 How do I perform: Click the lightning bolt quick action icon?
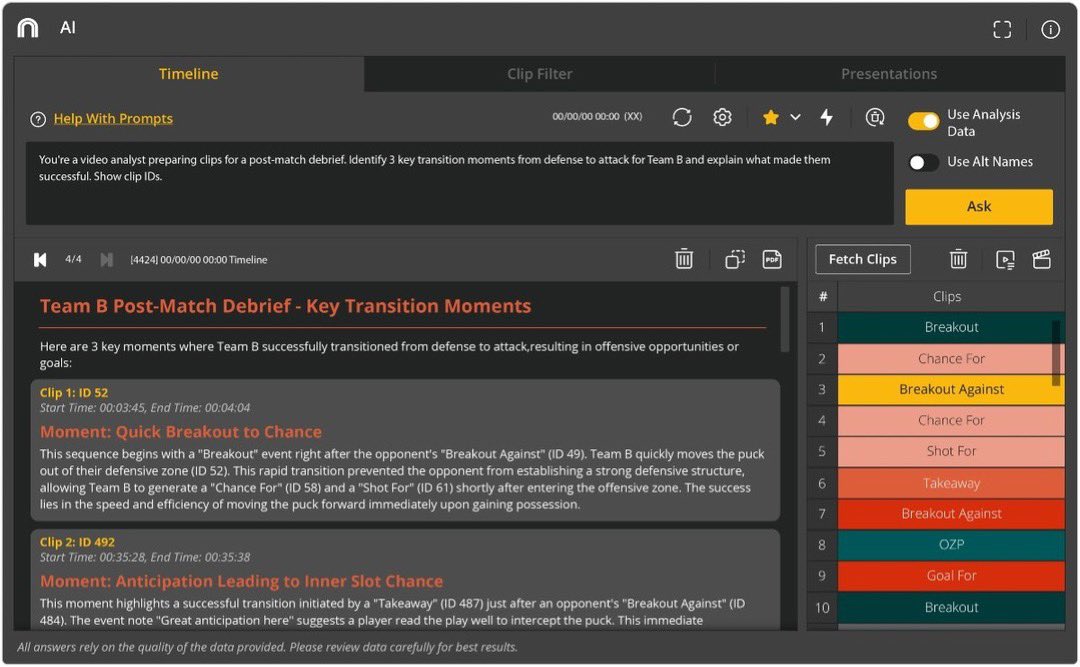(827, 117)
